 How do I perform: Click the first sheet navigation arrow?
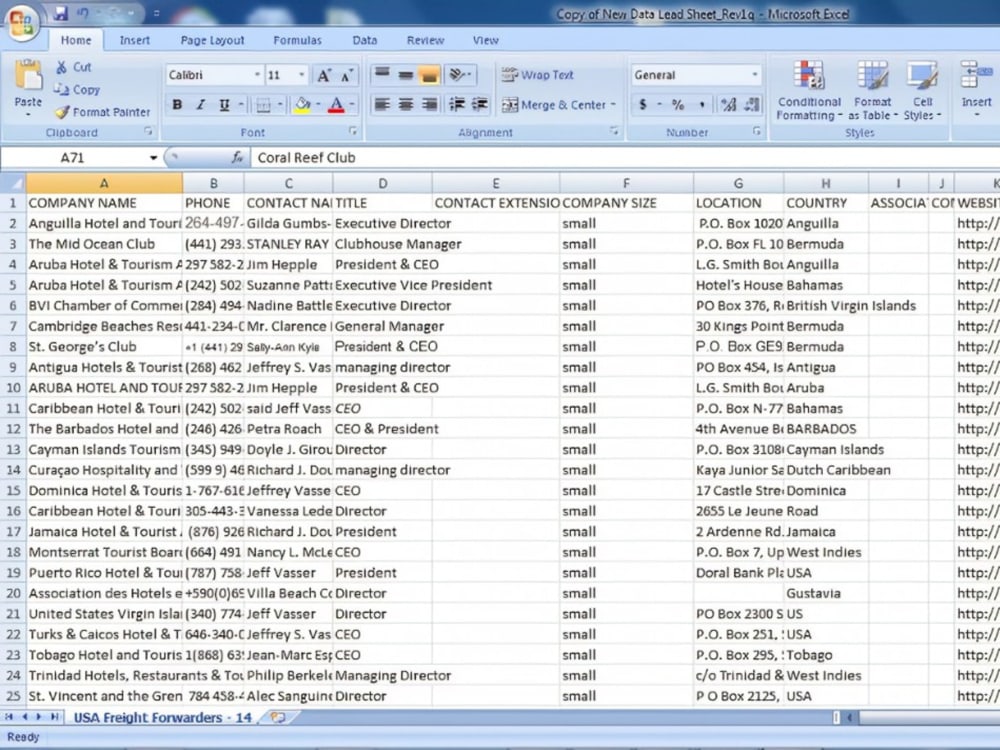point(9,717)
